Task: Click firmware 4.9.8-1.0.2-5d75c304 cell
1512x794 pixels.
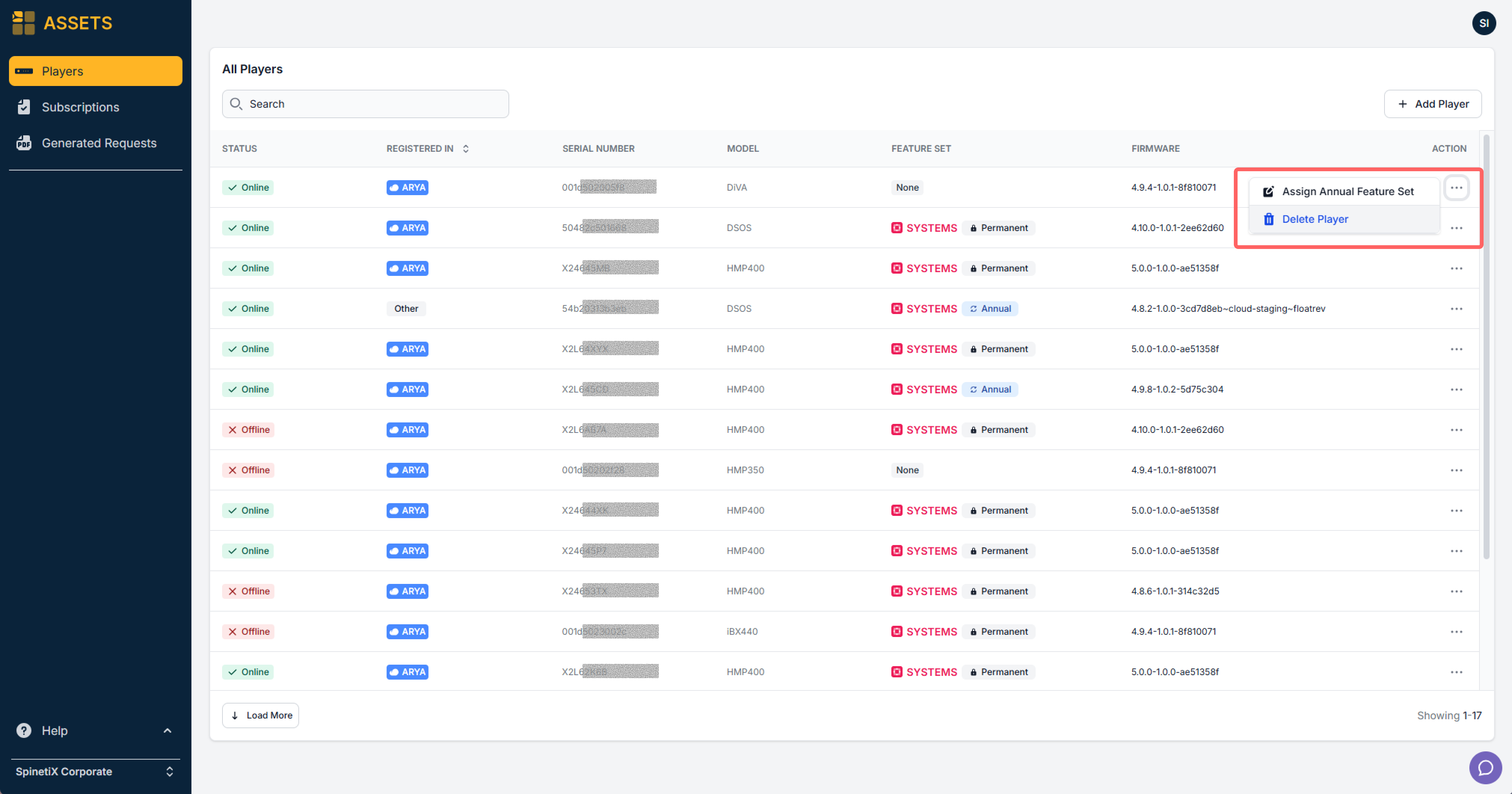Action: click(1177, 389)
